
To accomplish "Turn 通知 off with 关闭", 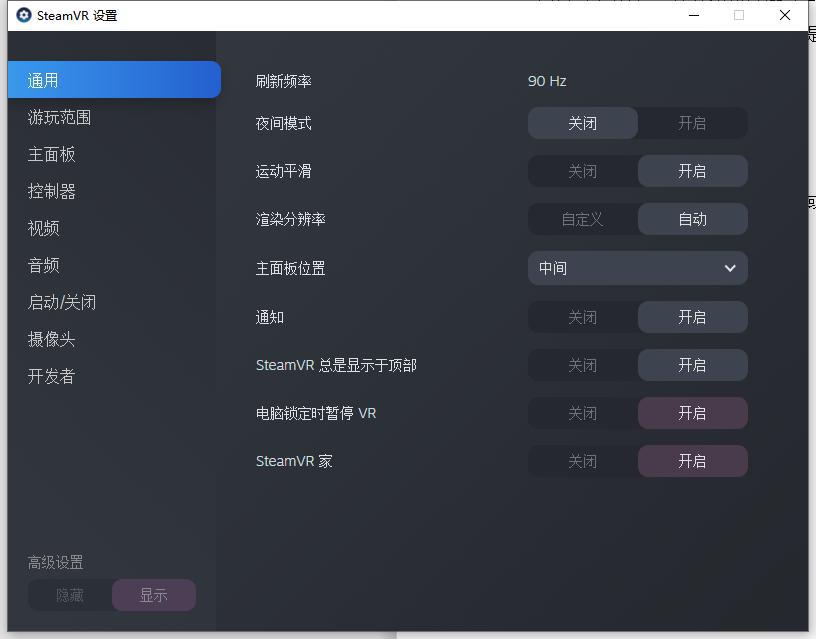I will tap(583, 317).
